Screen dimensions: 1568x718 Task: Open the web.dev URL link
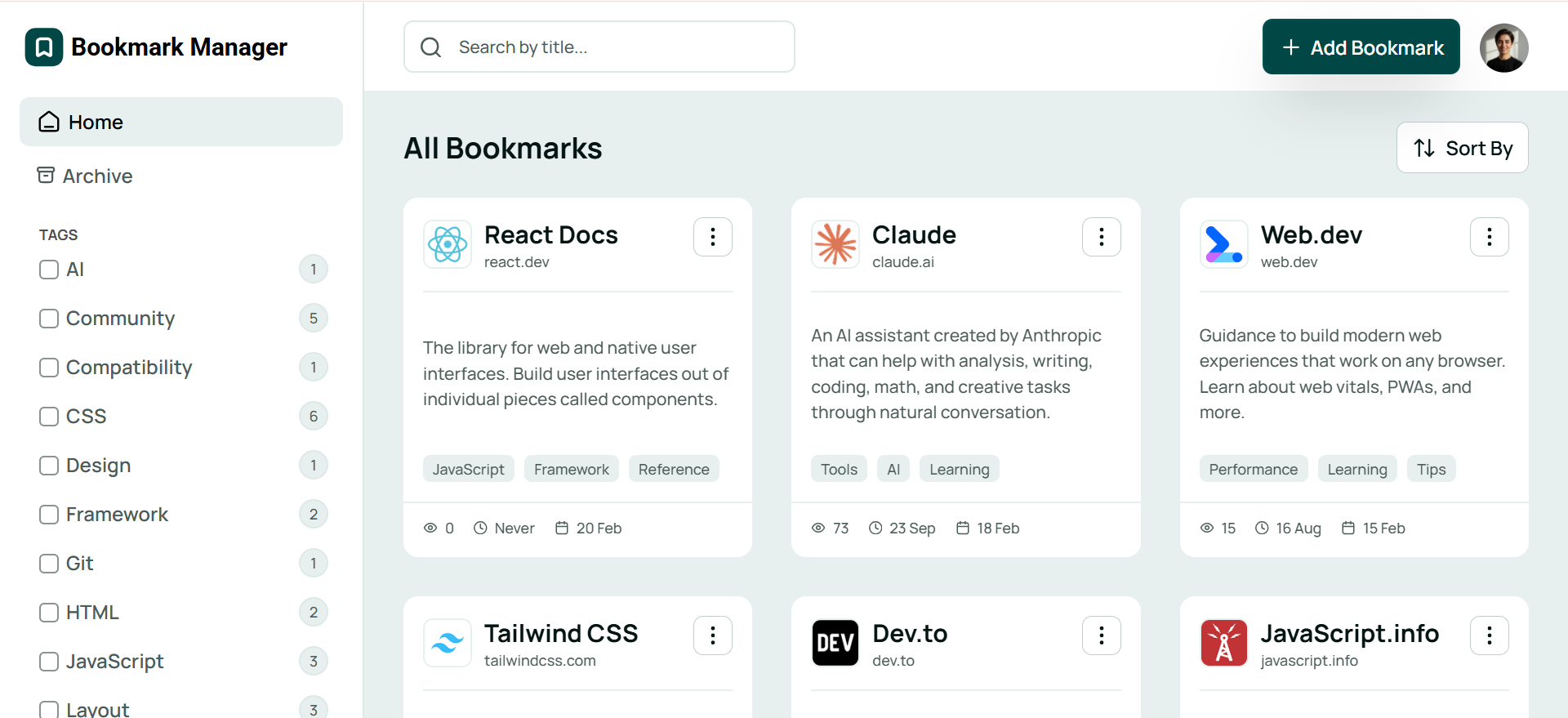click(1290, 262)
